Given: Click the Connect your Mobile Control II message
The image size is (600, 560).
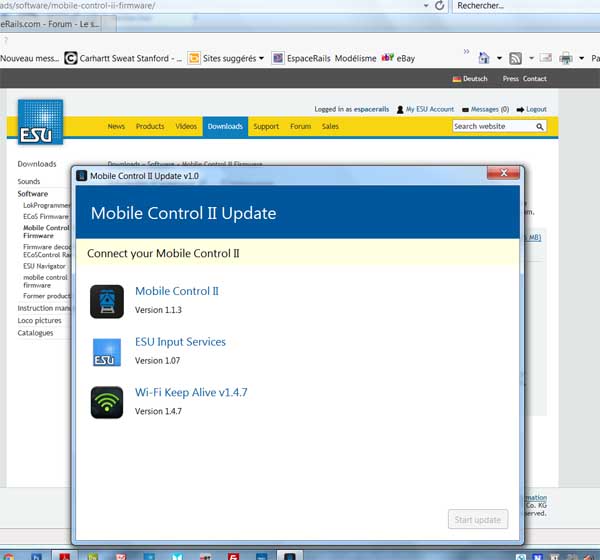Looking at the screenshot, I should click(x=163, y=253).
